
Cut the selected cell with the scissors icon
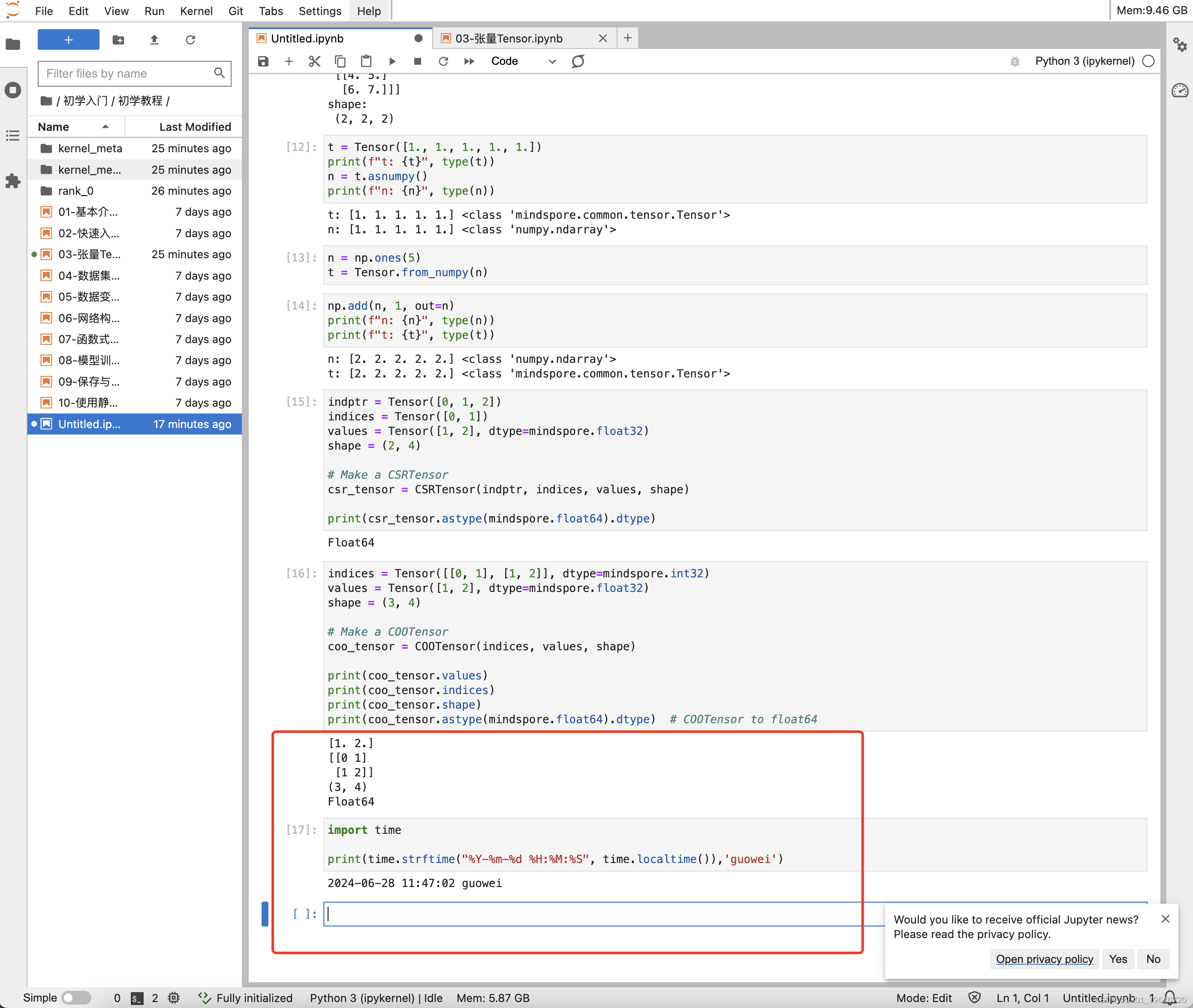tap(314, 61)
